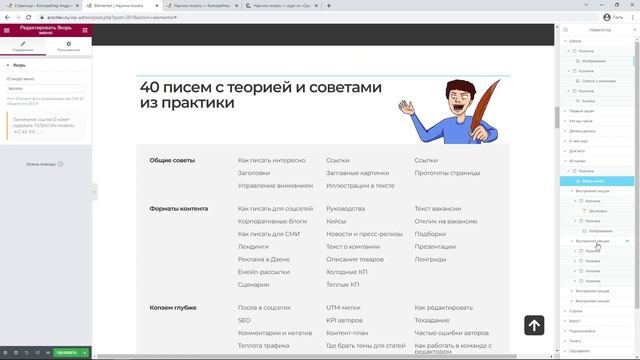Reload the current browser page
The height and width of the screenshot is (360, 640).
(x=29, y=18)
